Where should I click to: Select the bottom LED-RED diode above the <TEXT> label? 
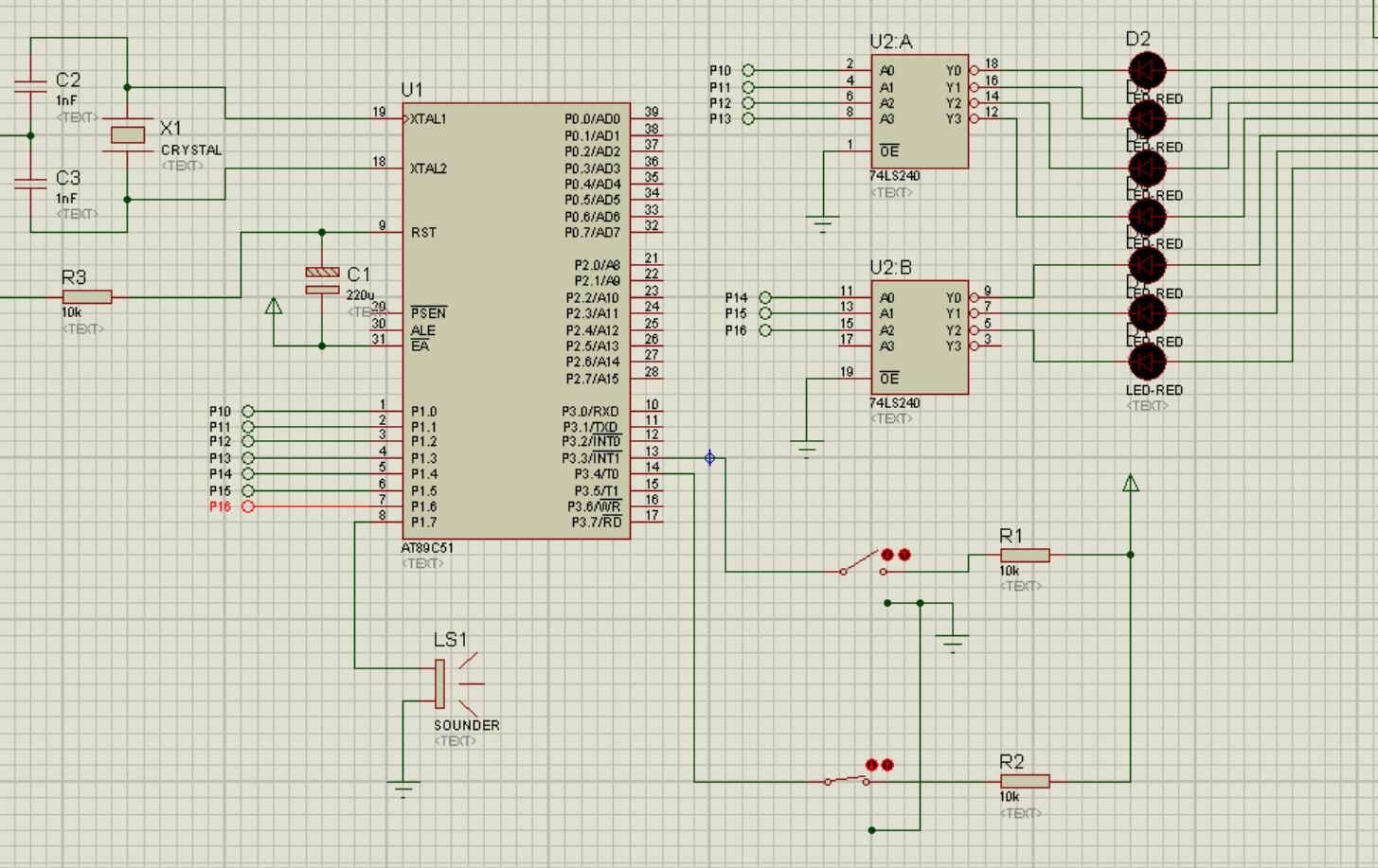1147,362
